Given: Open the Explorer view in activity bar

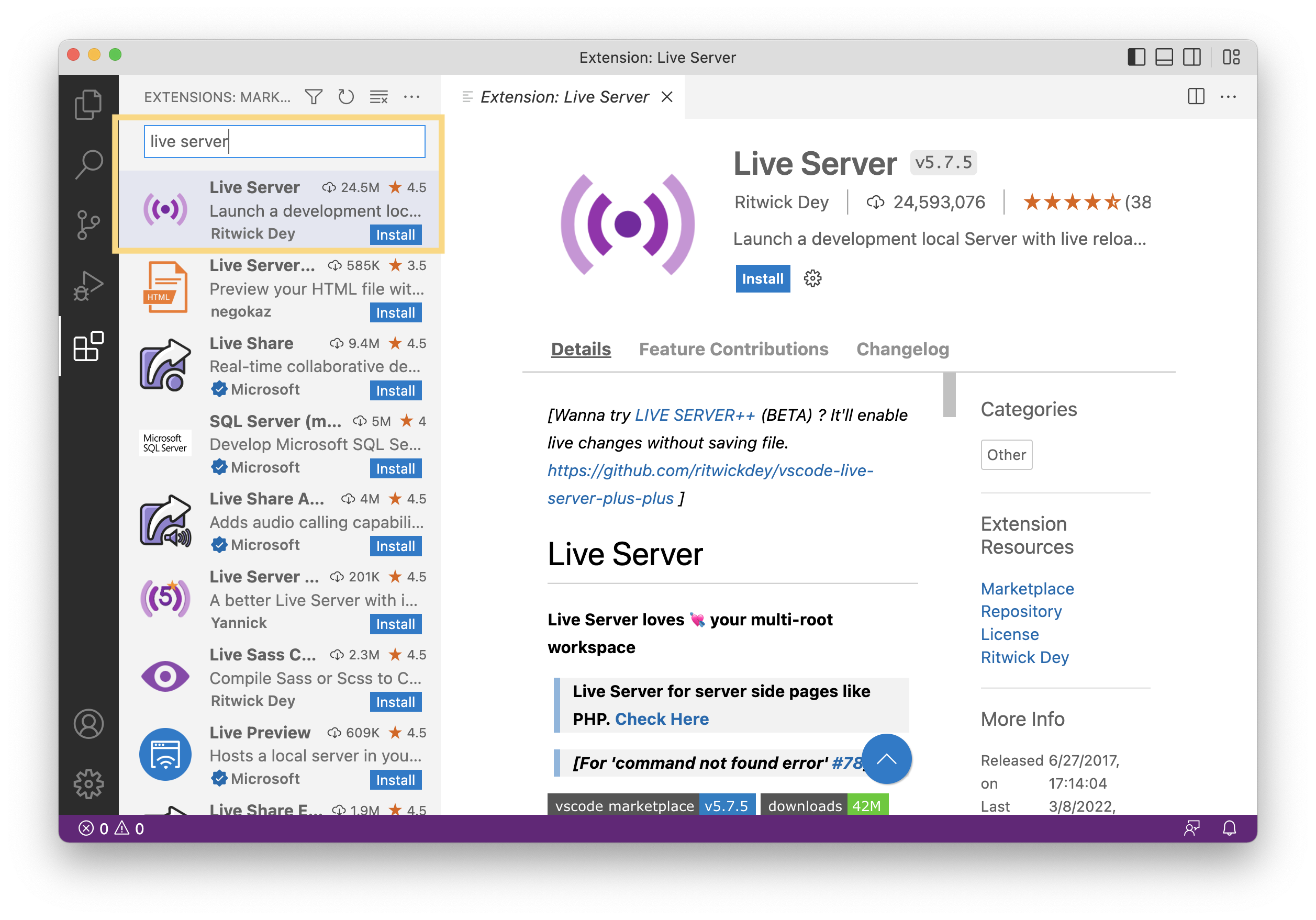Looking at the screenshot, I should pos(88,104).
